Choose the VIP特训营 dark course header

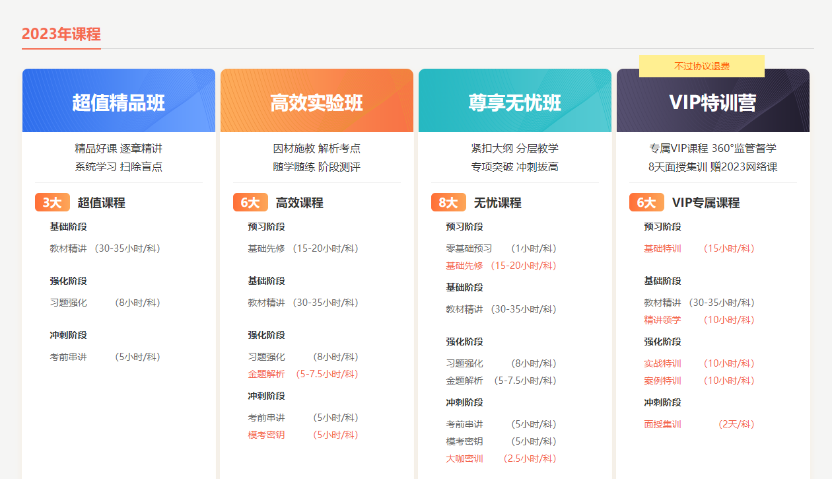[712, 102]
